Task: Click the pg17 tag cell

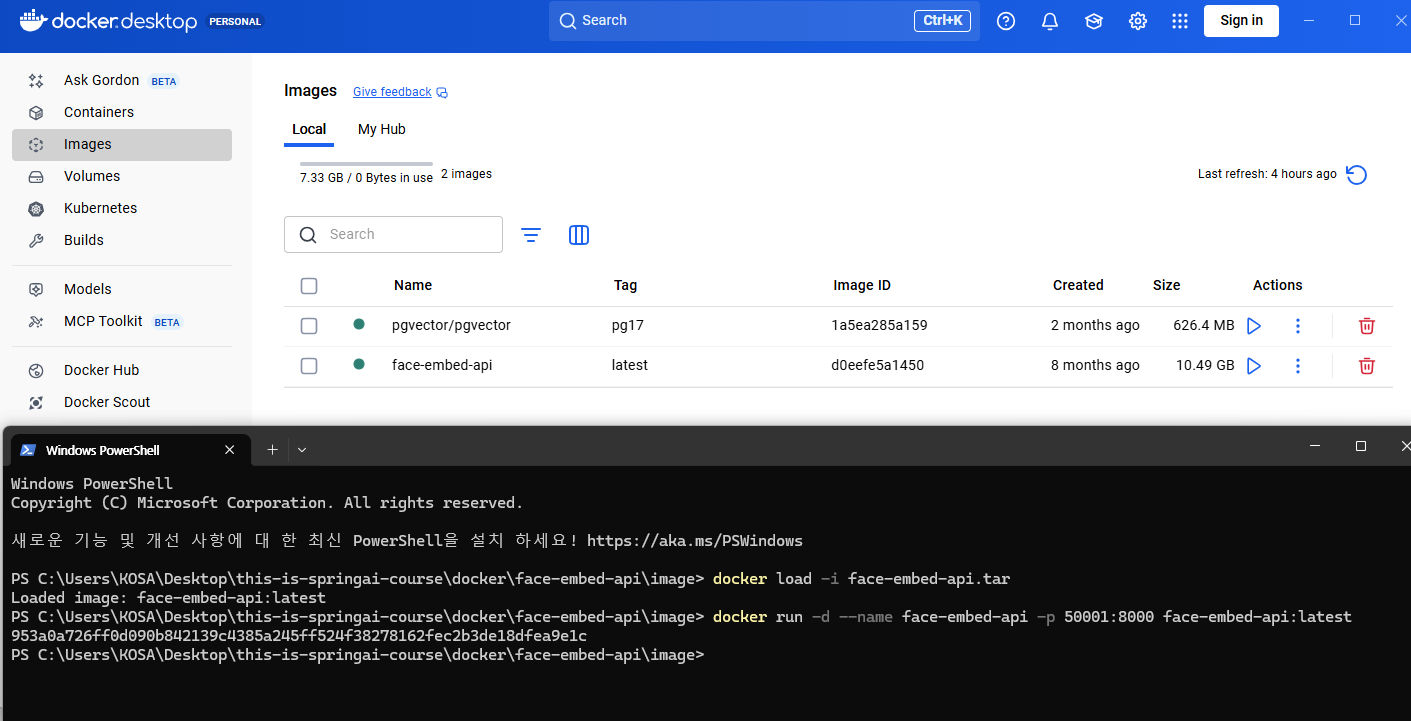Action: tap(628, 326)
